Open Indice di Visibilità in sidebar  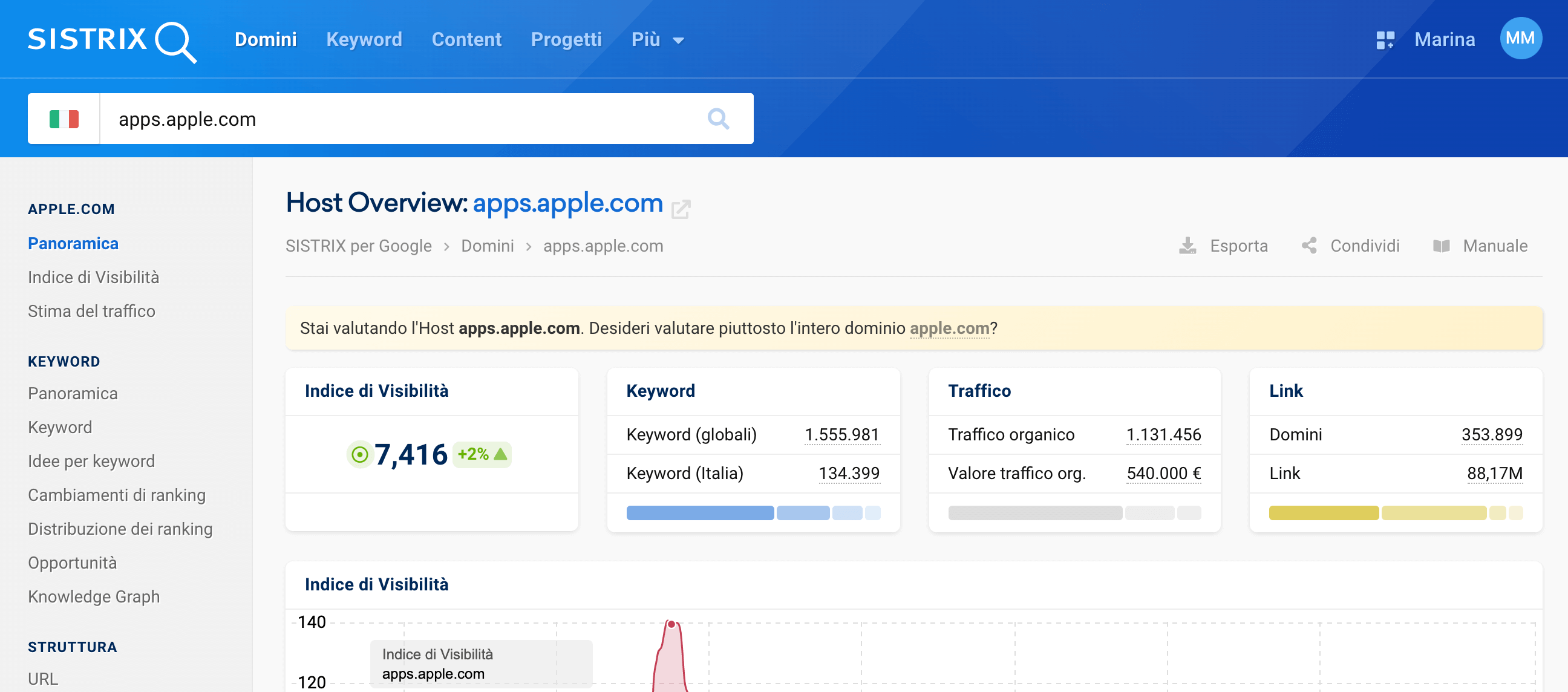(x=93, y=278)
